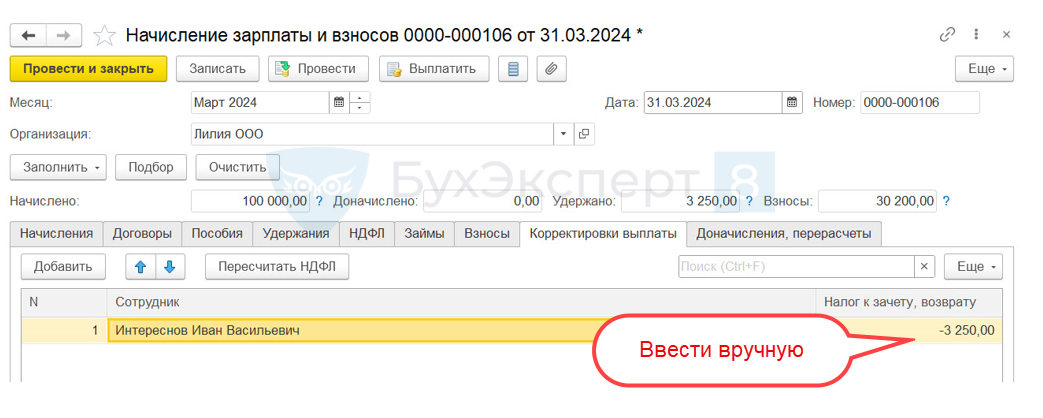Viewport: 1043px width, 418px height.
Task: Change month using the stepper arrows
Action: point(359,103)
